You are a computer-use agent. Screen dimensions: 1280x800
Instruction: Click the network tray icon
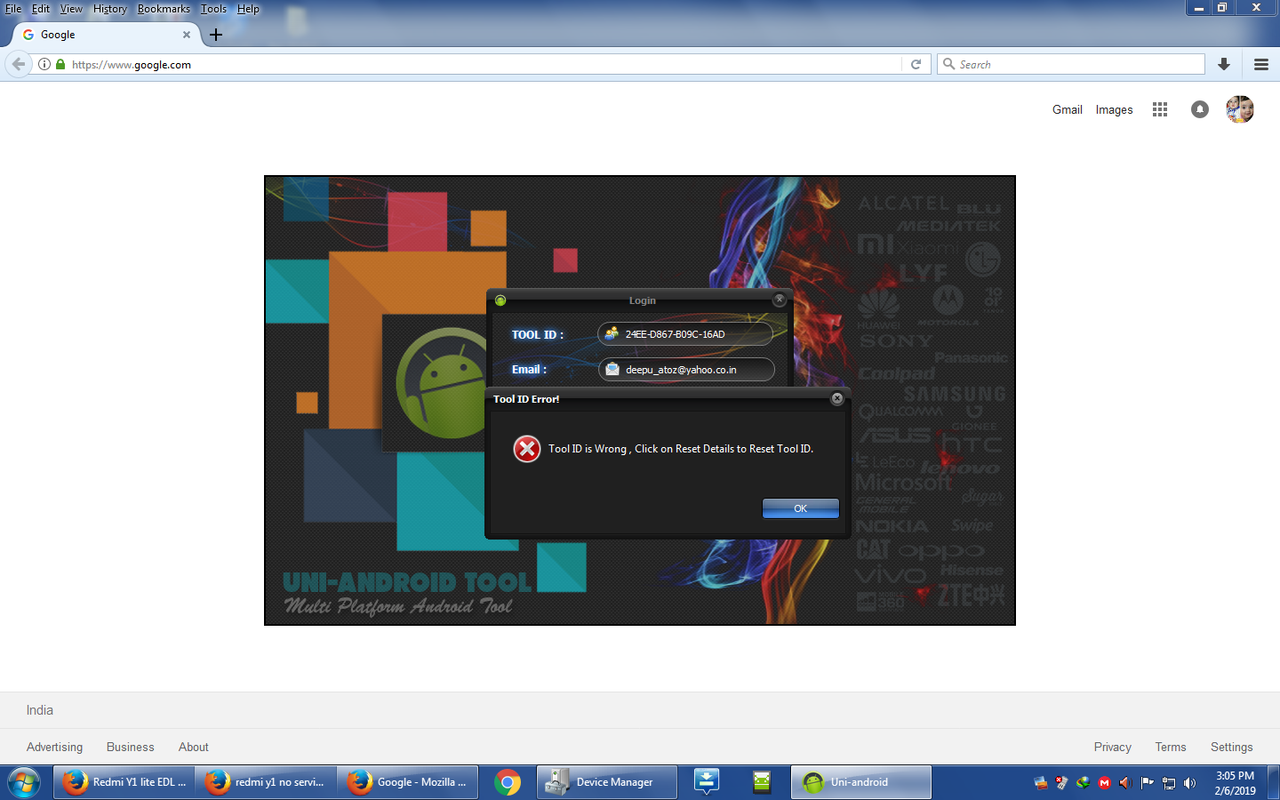[x=1168, y=783]
